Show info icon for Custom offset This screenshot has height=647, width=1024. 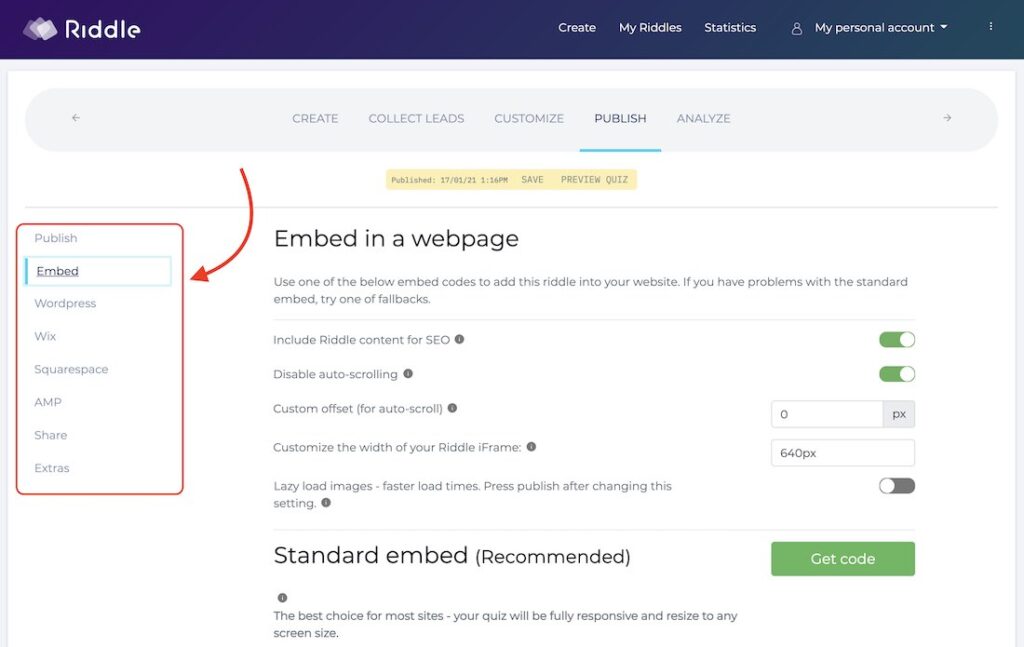click(x=452, y=408)
